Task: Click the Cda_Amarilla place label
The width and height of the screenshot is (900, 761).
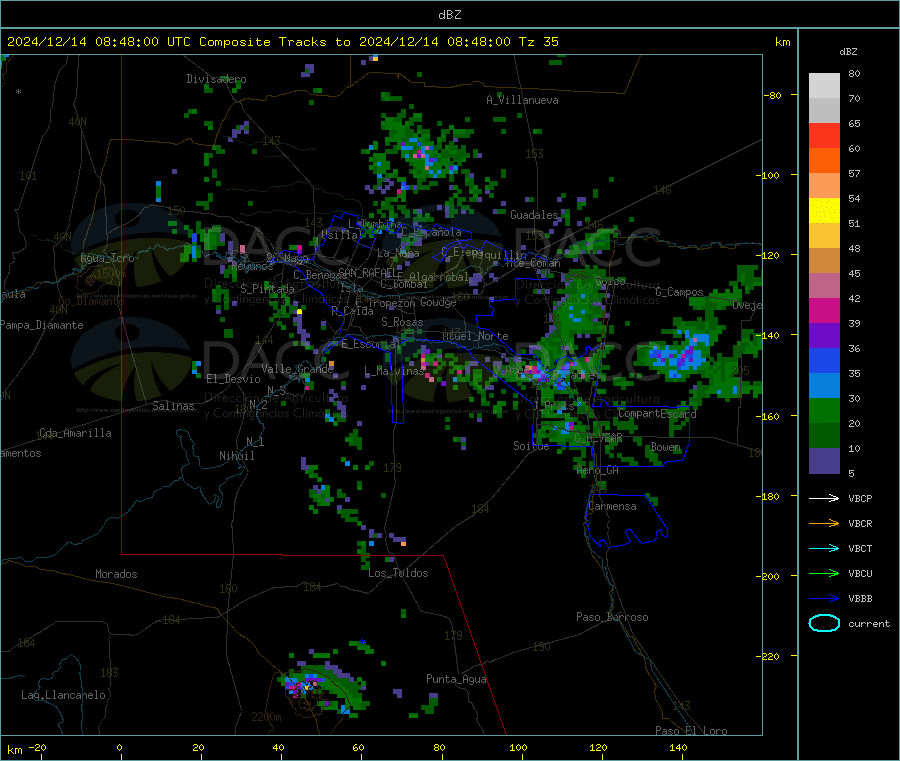Action: [75, 433]
